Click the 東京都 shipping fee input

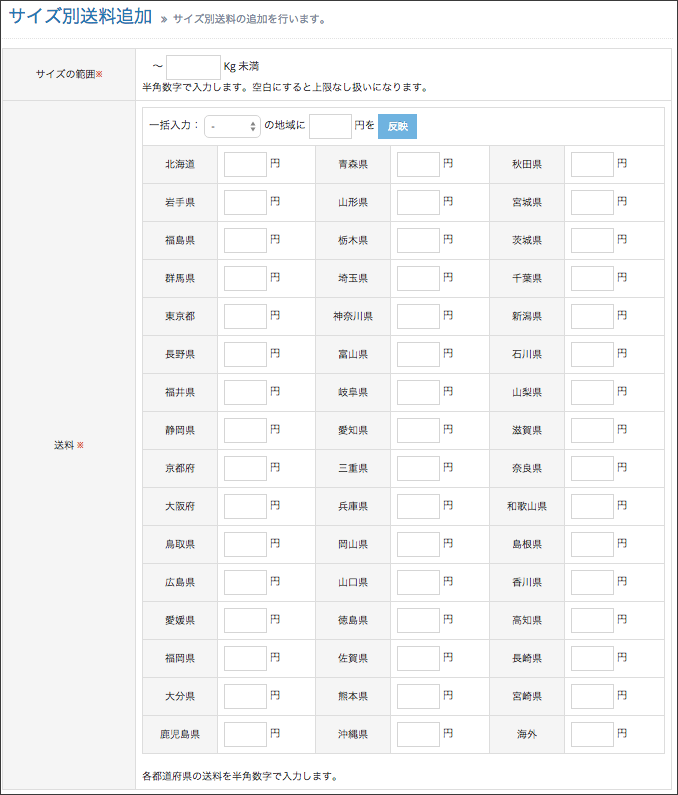tap(245, 316)
